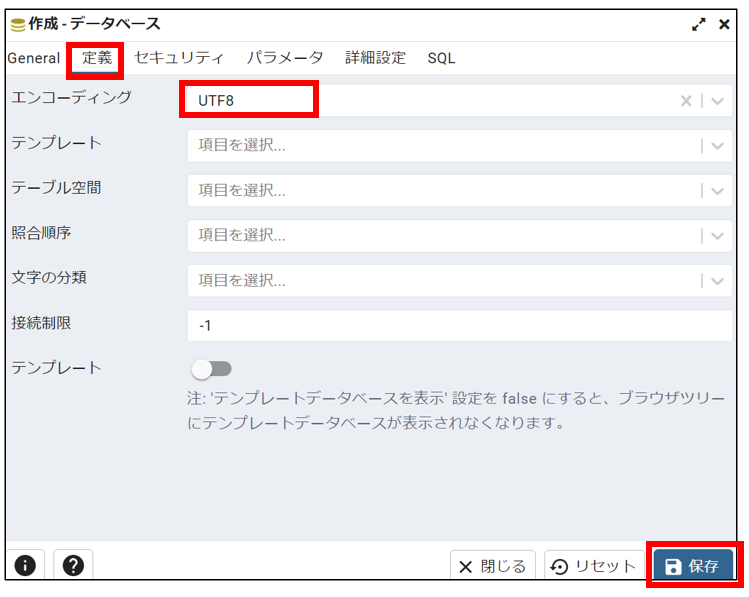Image resolution: width=749 pixels, height=597 pixels.
Task: Open the セキュリティ tab
Action: [179, 58]
